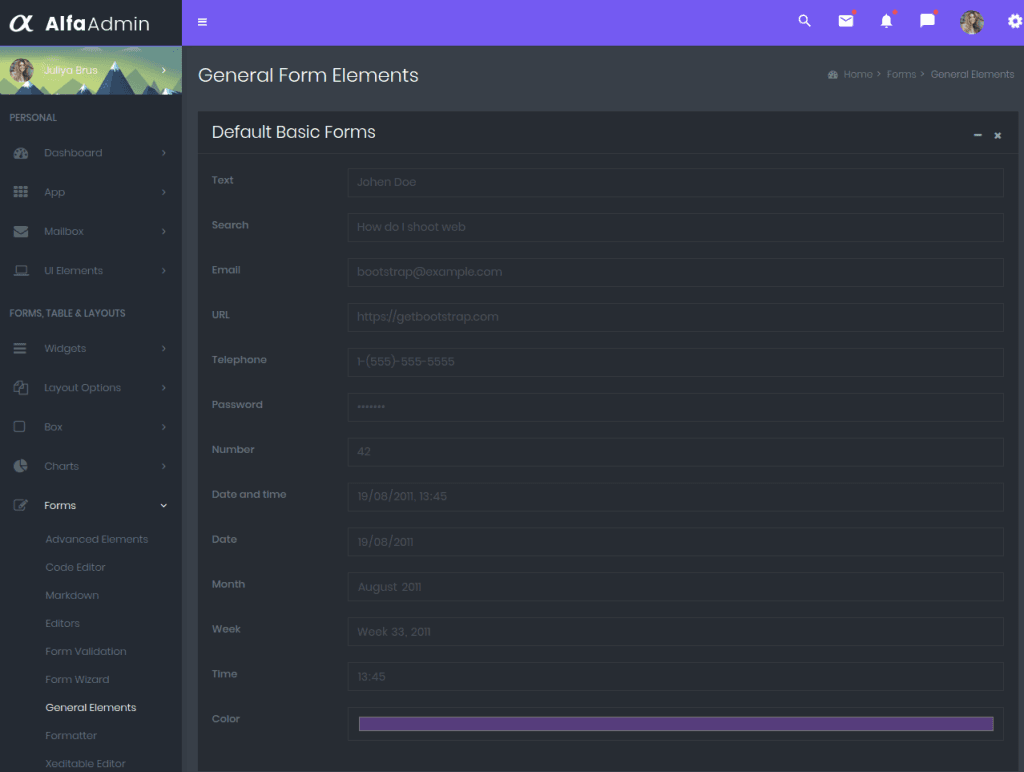Click the user avatar in top bar

971,22
